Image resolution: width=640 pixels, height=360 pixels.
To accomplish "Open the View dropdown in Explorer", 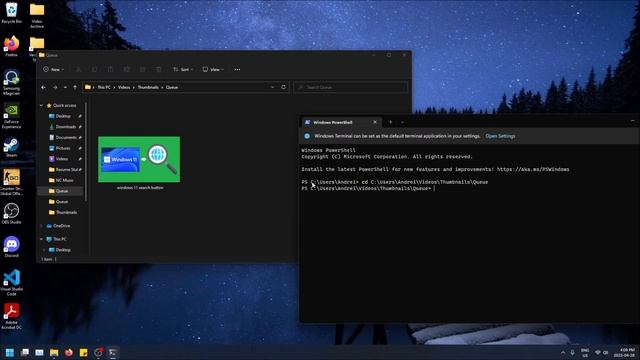I will (213, 69).
